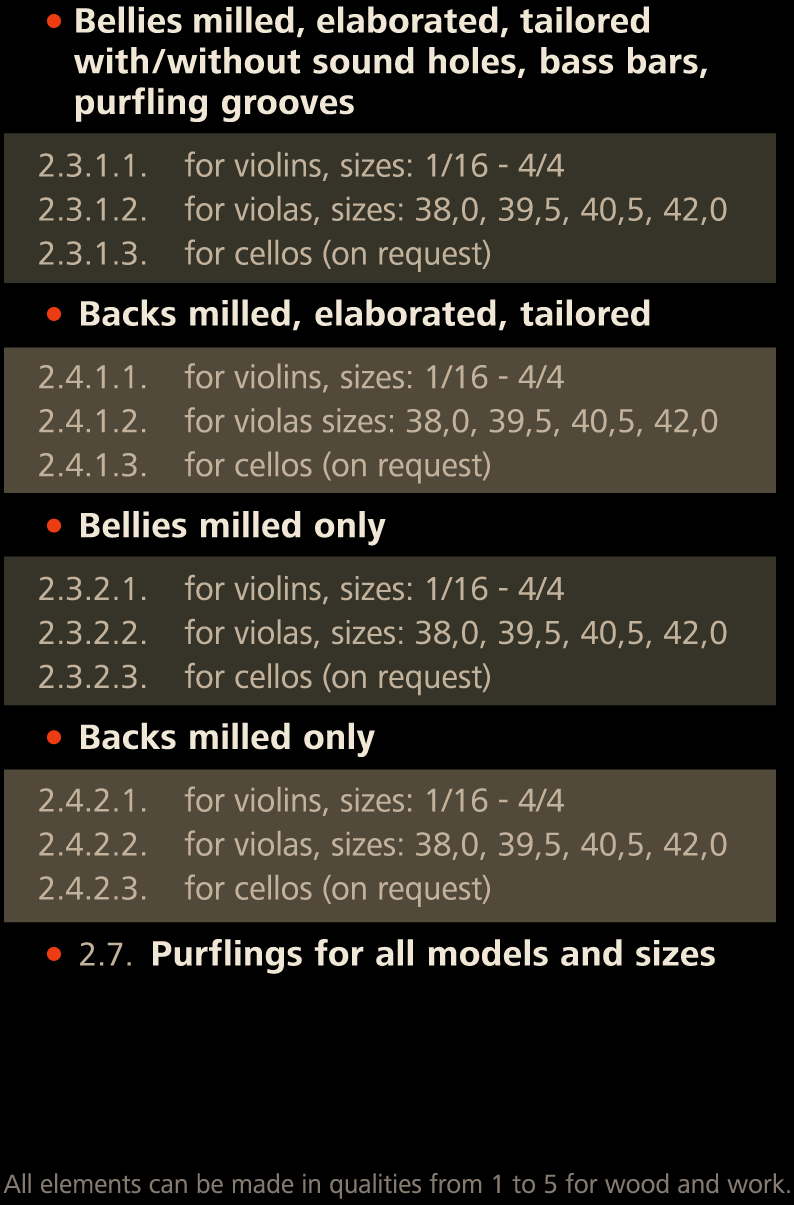Click the red bullet next to 'Backs milled only'
This screenshot has width=794, height=1205.
(x=54, y=738)
